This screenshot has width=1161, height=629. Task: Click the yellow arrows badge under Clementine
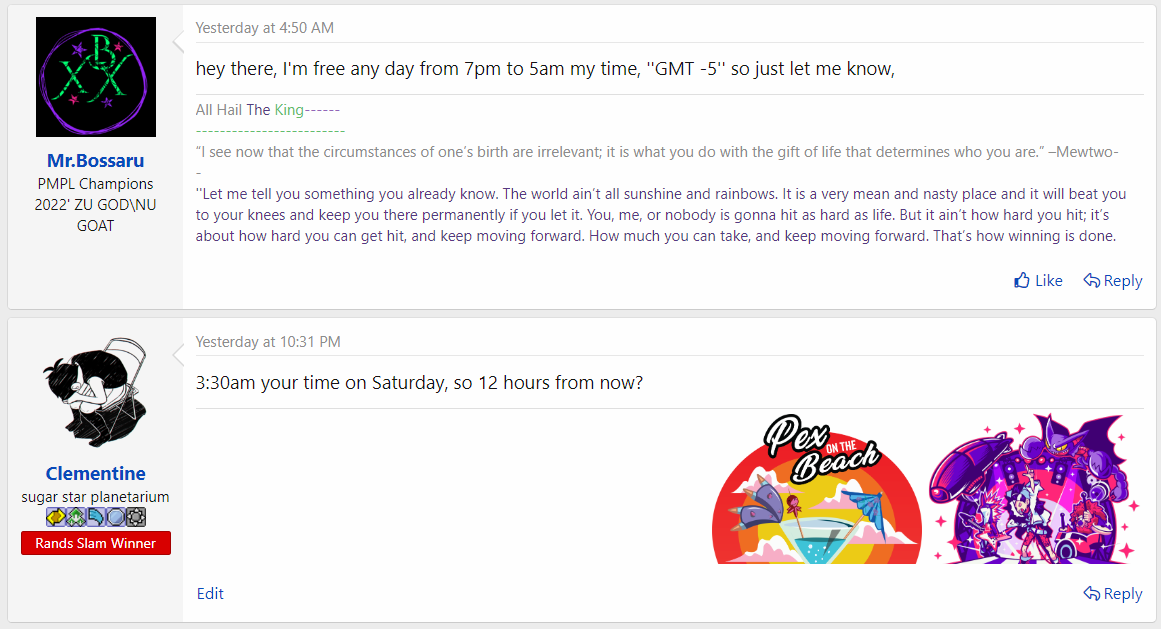(56, 517)
